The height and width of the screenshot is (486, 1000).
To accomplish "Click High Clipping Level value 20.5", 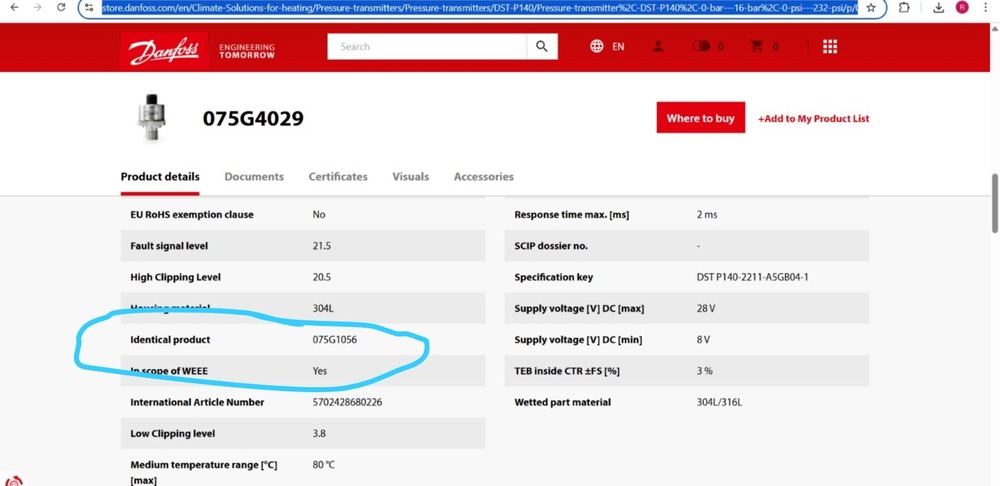I will pos(321,277).
